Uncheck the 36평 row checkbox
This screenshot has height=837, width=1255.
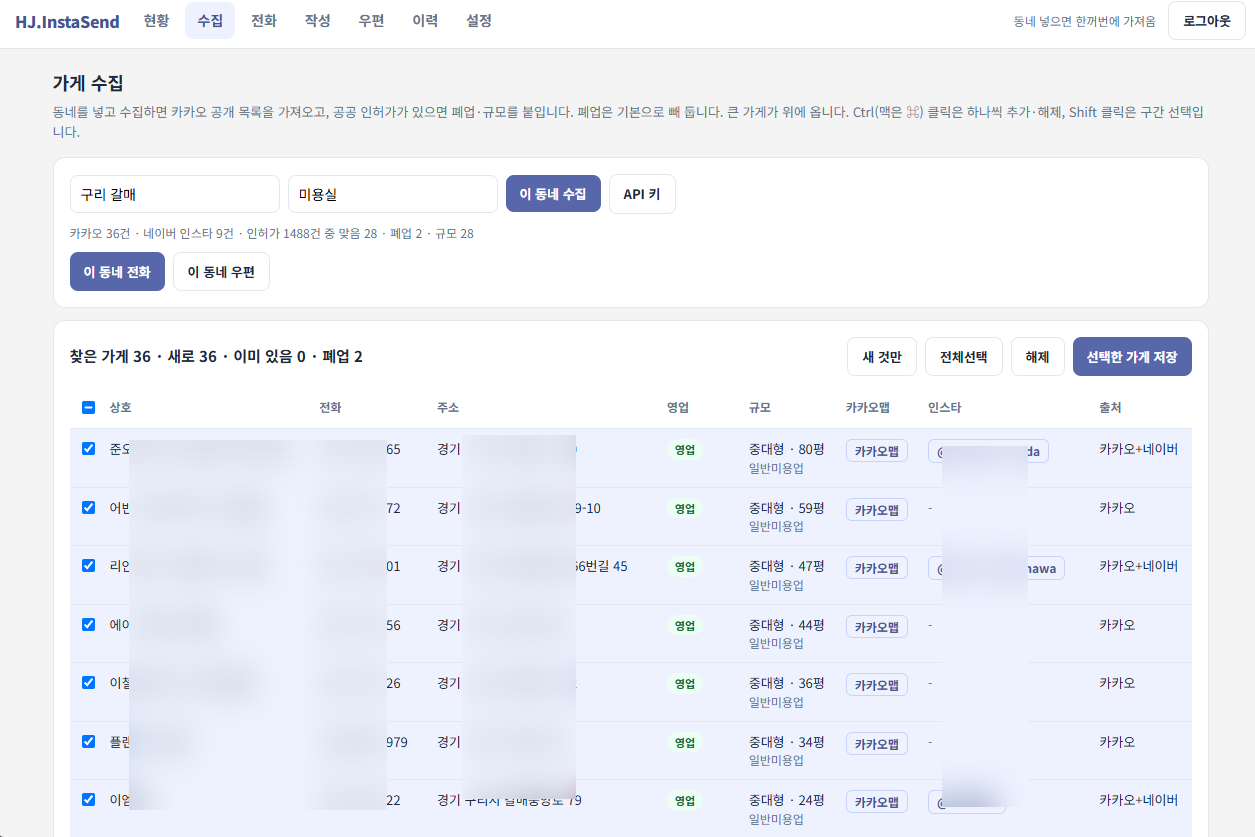point(88,682)
